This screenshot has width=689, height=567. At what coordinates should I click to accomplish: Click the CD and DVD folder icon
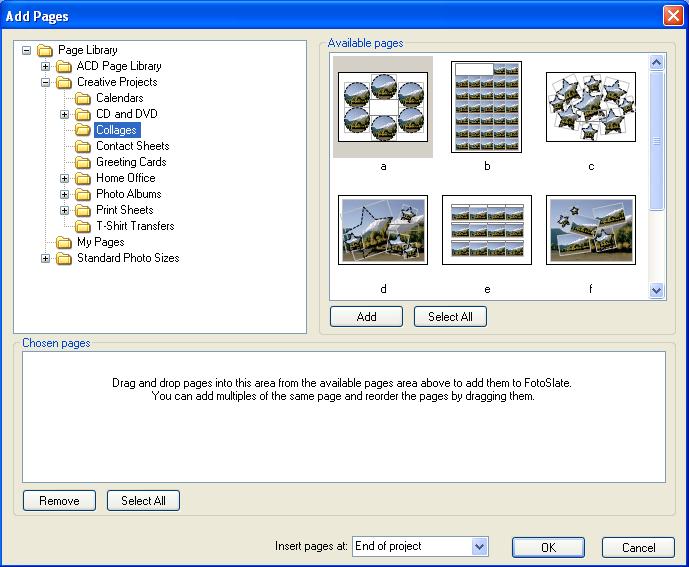coord(83,114)
